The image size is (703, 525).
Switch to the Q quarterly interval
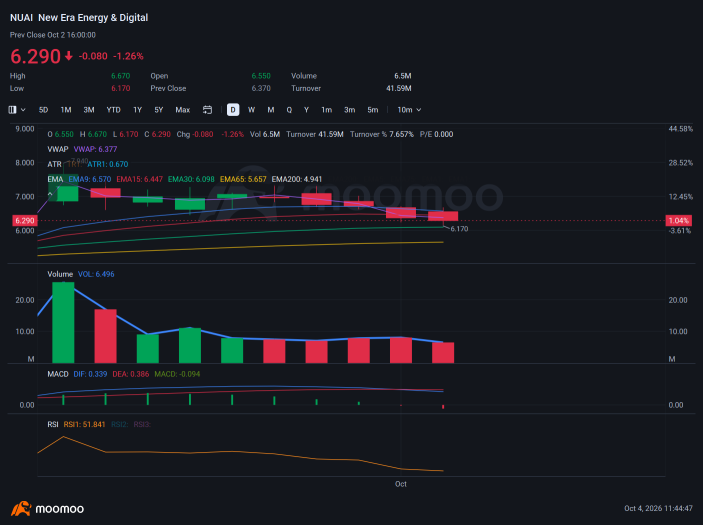click(x=289, y=110)
